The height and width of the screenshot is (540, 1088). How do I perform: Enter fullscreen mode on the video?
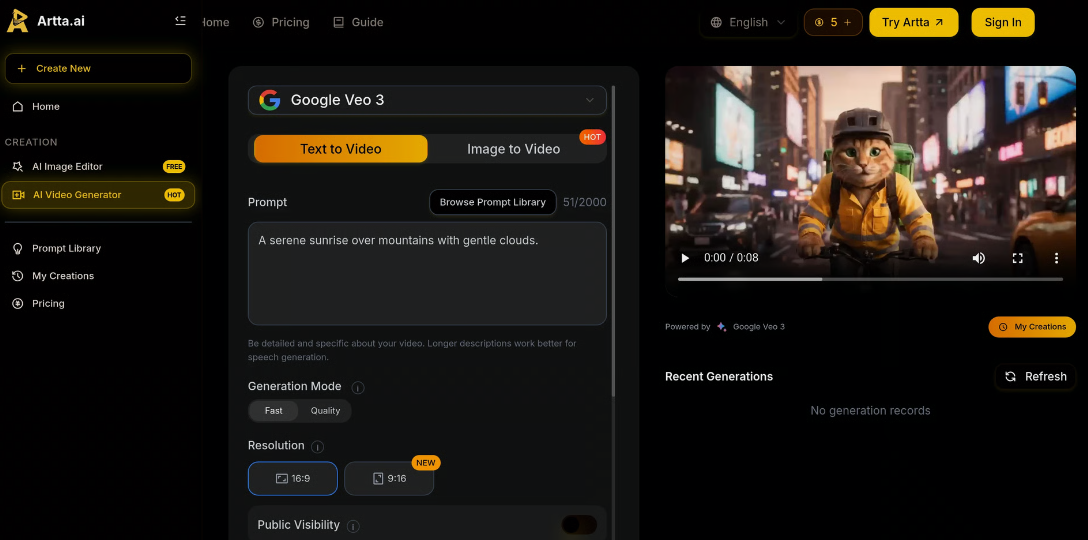tap(1017, 258)
